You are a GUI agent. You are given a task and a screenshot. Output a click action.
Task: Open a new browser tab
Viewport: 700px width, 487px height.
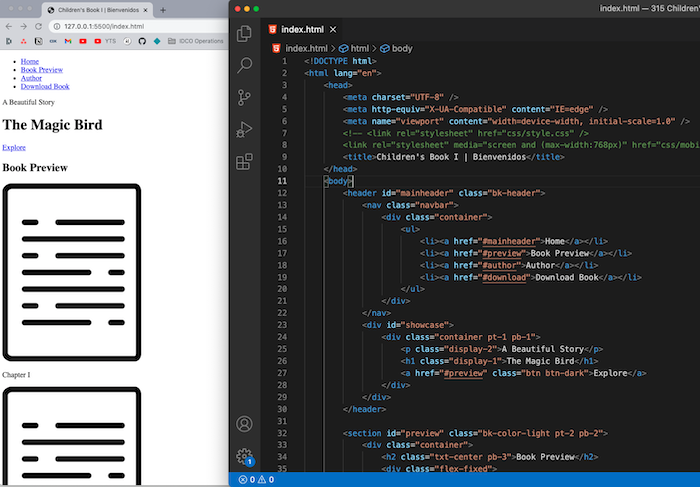163,10
